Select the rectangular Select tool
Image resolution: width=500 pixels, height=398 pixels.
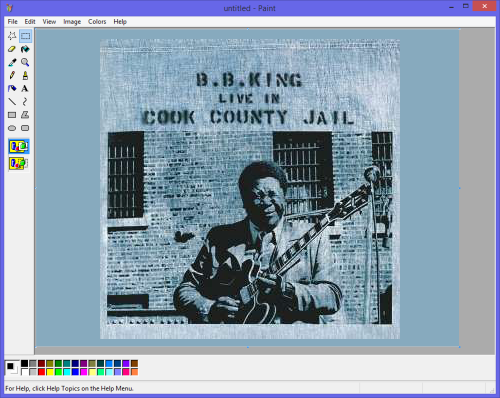point(25,36)
